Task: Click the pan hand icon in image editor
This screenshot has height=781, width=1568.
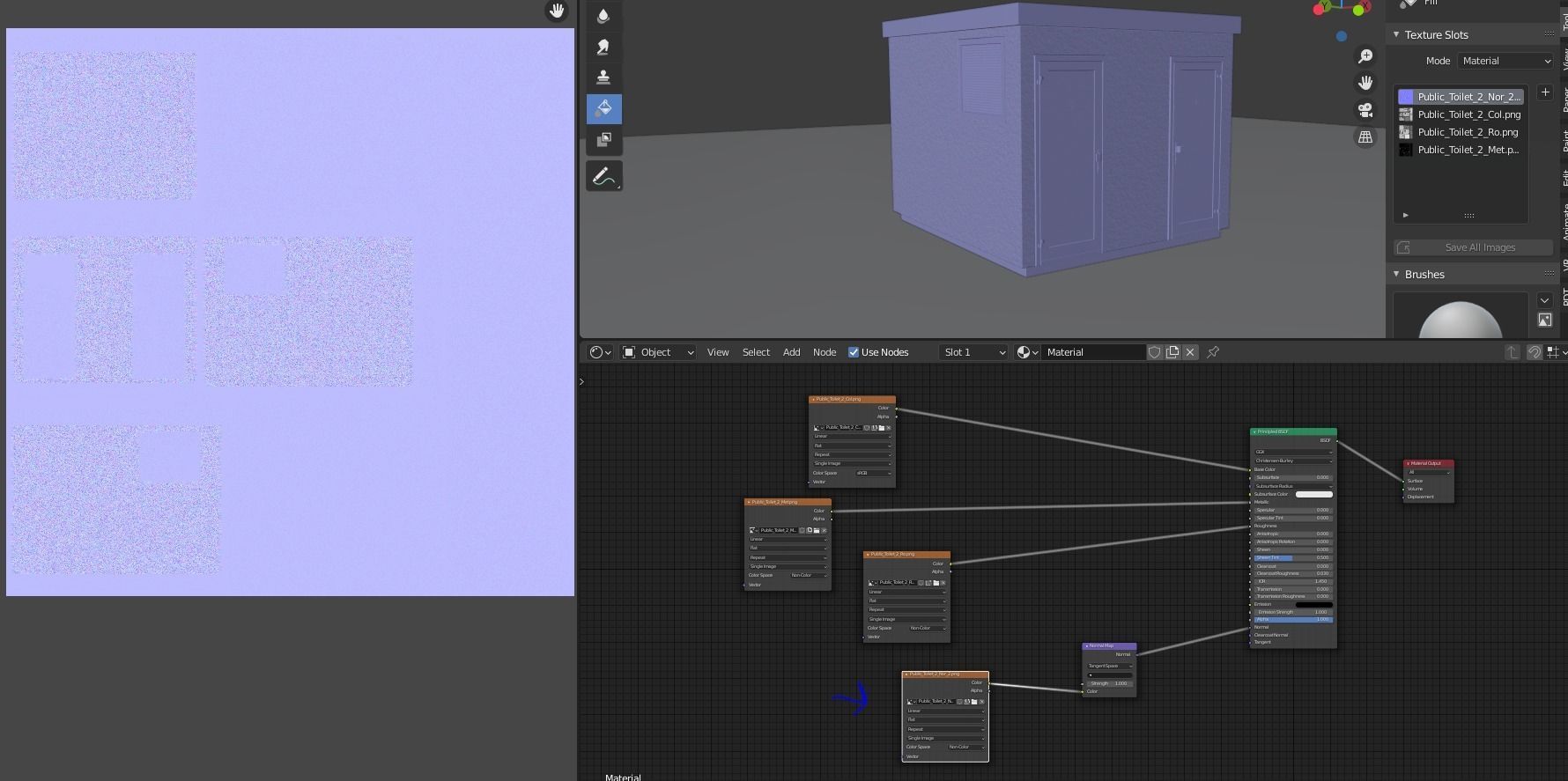Action: tap(556, 11)
